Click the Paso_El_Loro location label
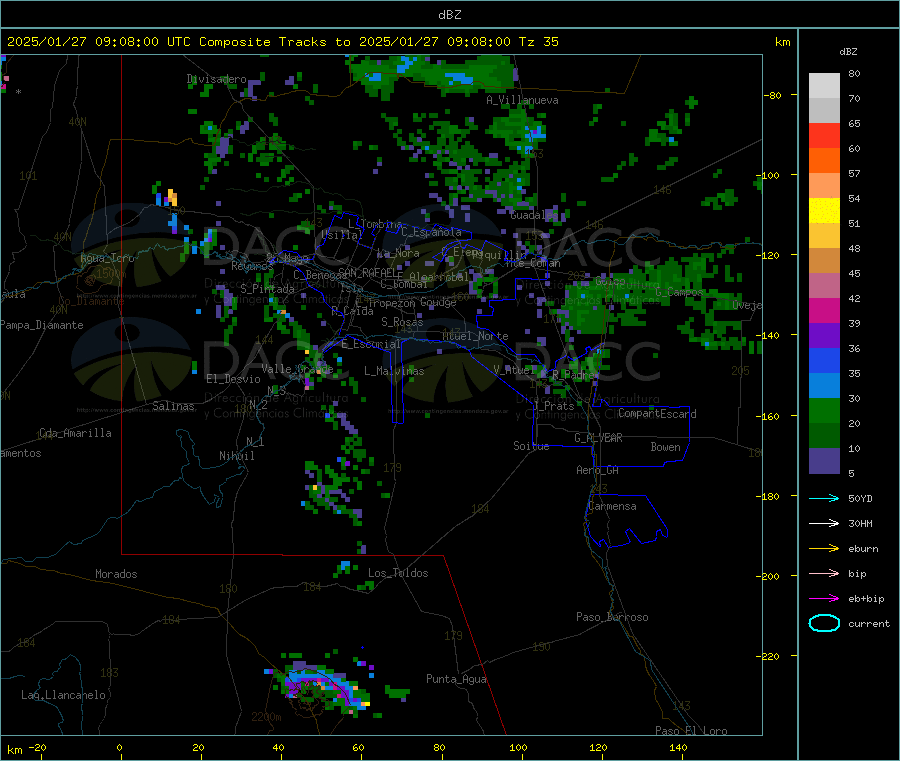Image resolution: width=900 pixels, height=761 pixels. (x=691, y=731)
